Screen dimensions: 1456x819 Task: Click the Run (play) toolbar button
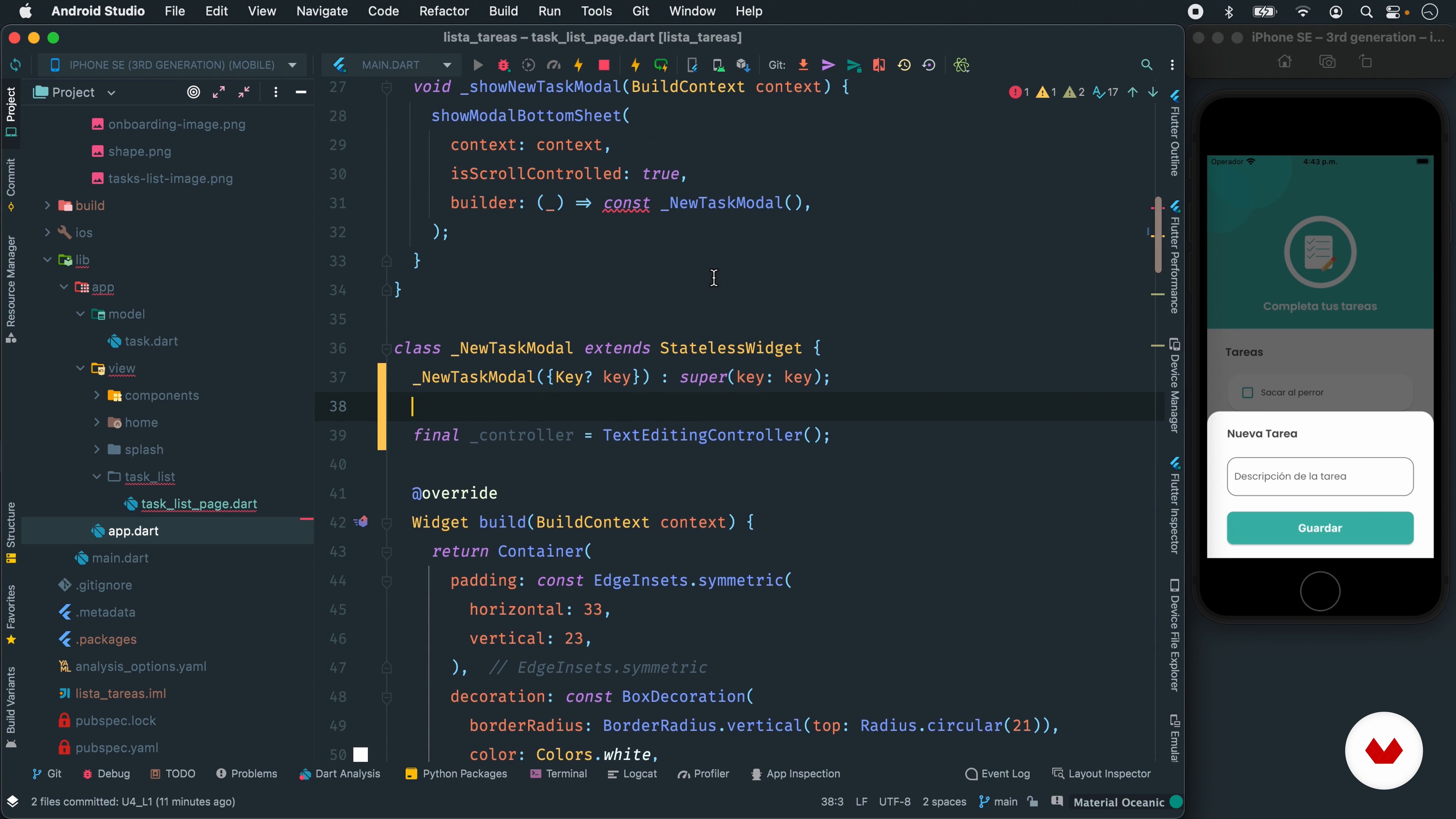(x=478, y=65)
